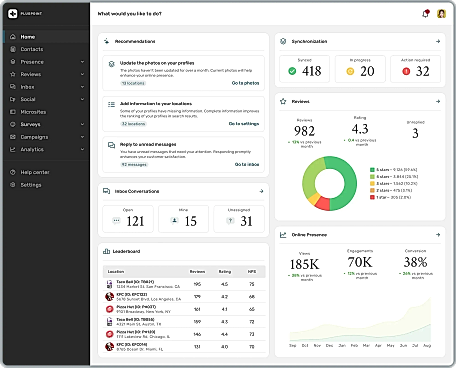Open the Action required 32 card
Screen dimensions: 456x368
pyautogui.click(x=415, y=69)
